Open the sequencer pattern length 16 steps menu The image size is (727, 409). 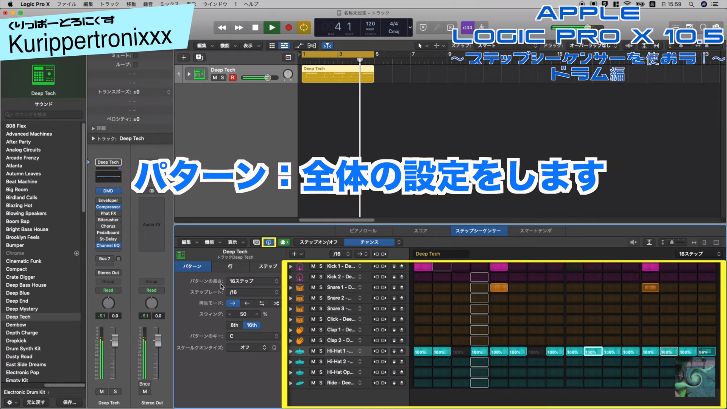(699, 254)
